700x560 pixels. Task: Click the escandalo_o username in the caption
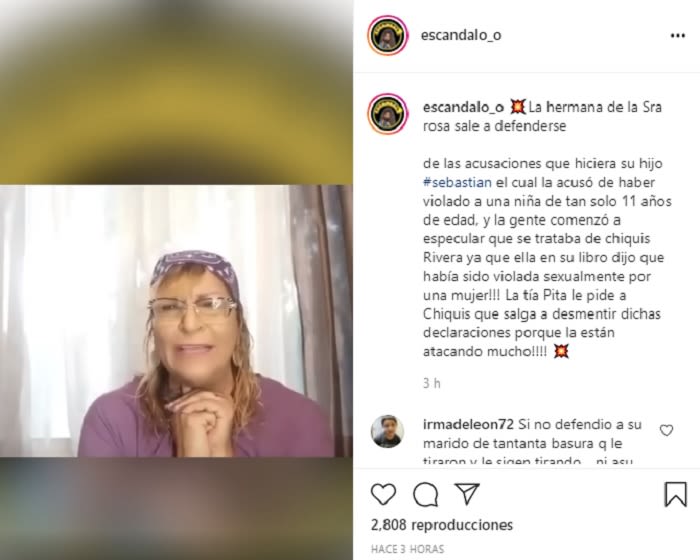[x=463, y=107]
